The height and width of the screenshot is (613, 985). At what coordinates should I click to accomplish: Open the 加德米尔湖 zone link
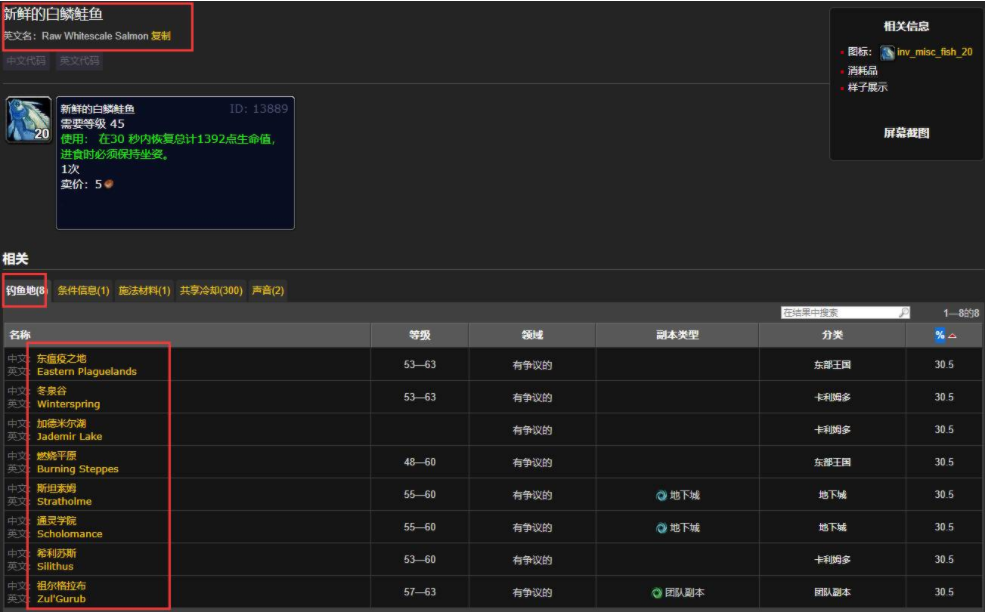tap(62, 424)
